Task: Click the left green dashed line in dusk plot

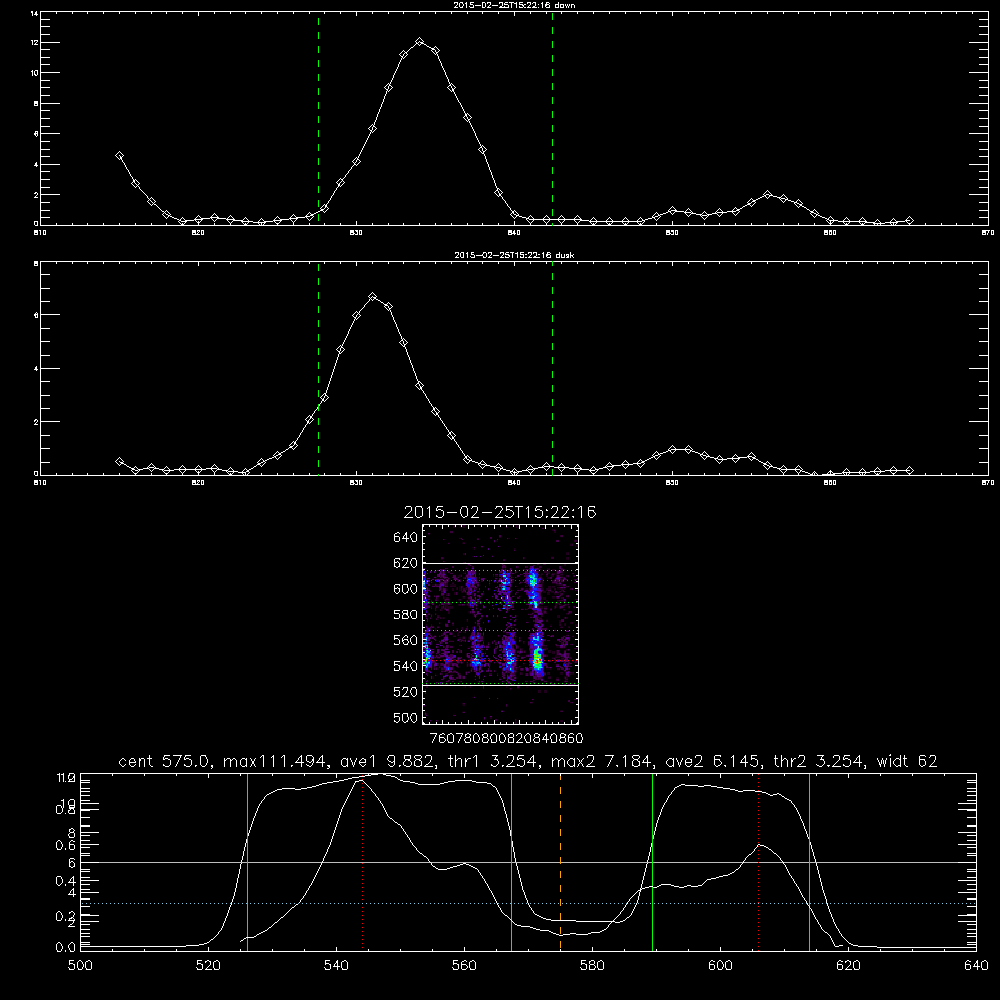Action: 318,368
